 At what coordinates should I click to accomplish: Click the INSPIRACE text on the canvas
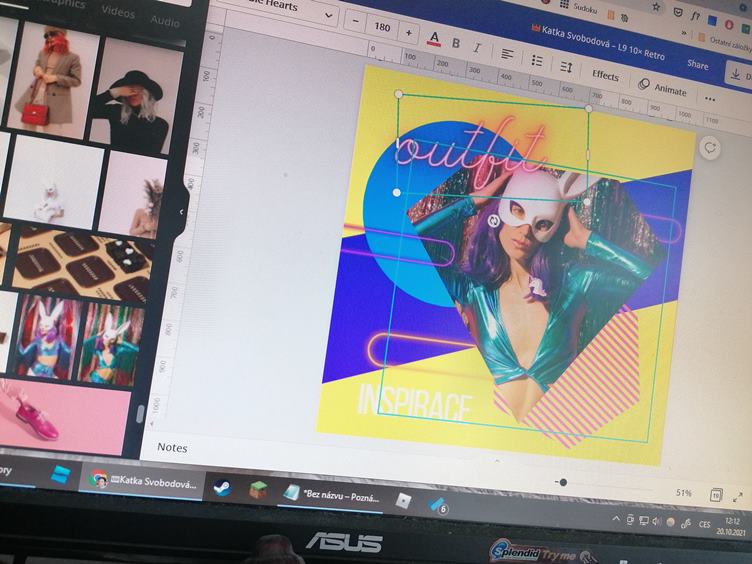click(x=414, y=404)
